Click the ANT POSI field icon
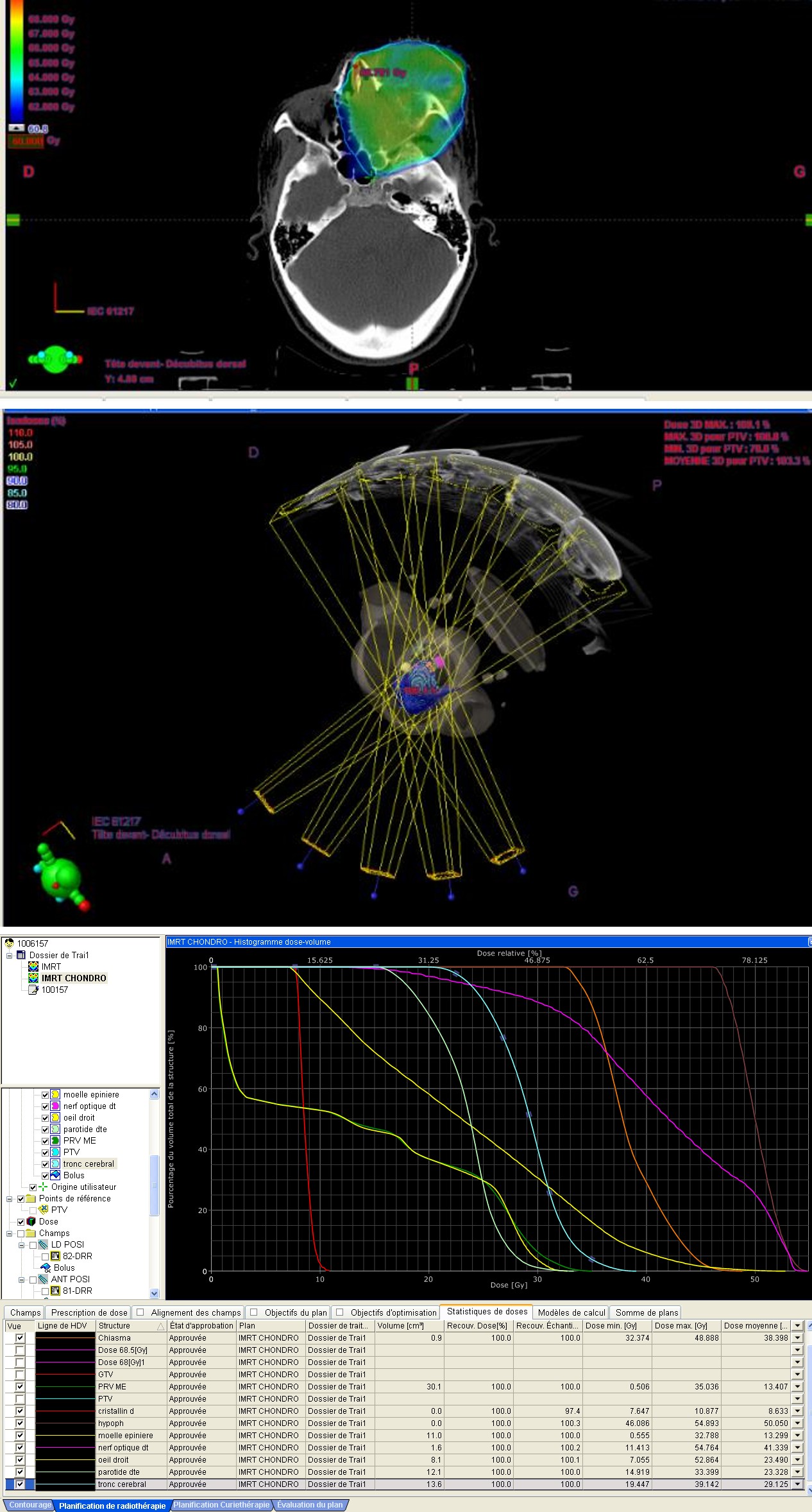The height and width of the screenshot is (1512, 812). [x=44, y=1279]
